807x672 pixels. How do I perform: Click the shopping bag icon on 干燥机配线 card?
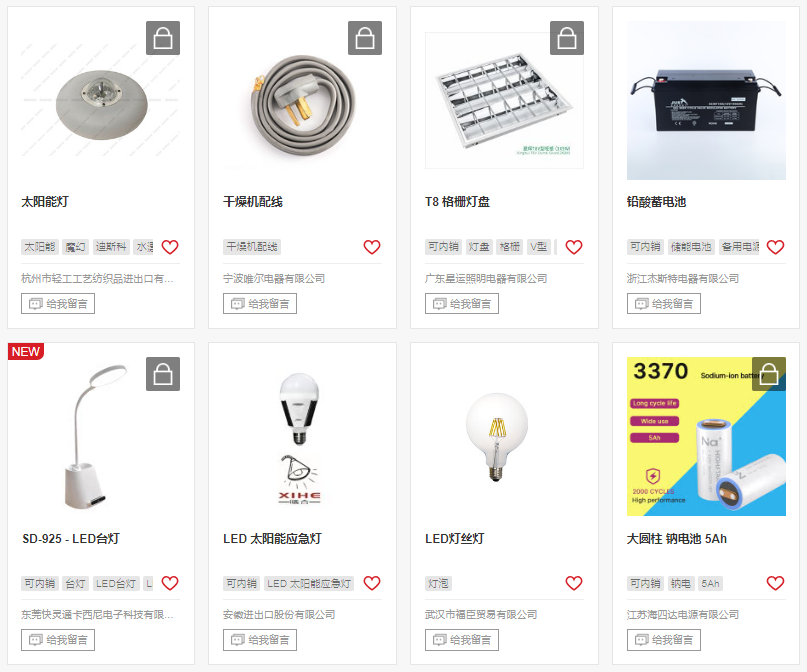tap(365, 38)
